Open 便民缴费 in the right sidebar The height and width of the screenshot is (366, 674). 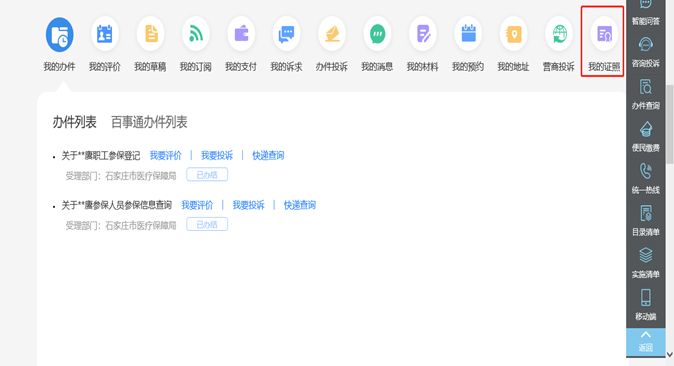tap(646, 136)
